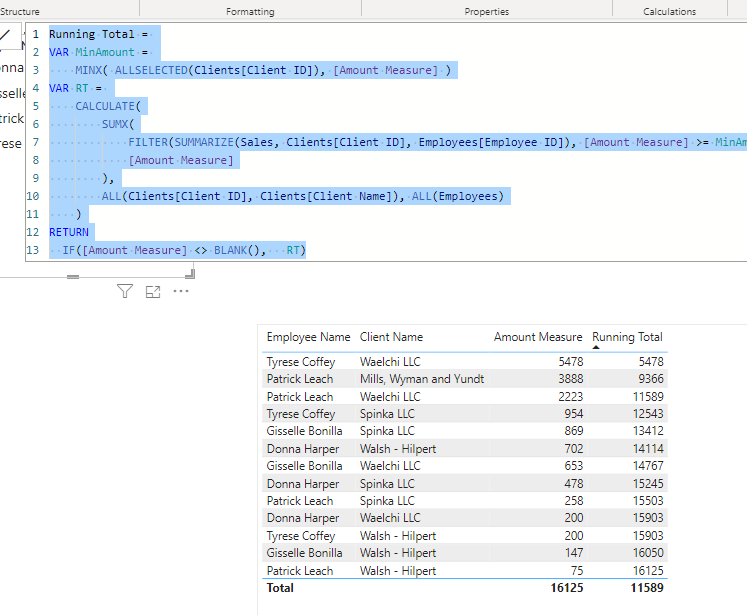Select Patrick Leach in Spinka LLC row
The width and height of the screenshot is (747, 615).
[300, 501]
